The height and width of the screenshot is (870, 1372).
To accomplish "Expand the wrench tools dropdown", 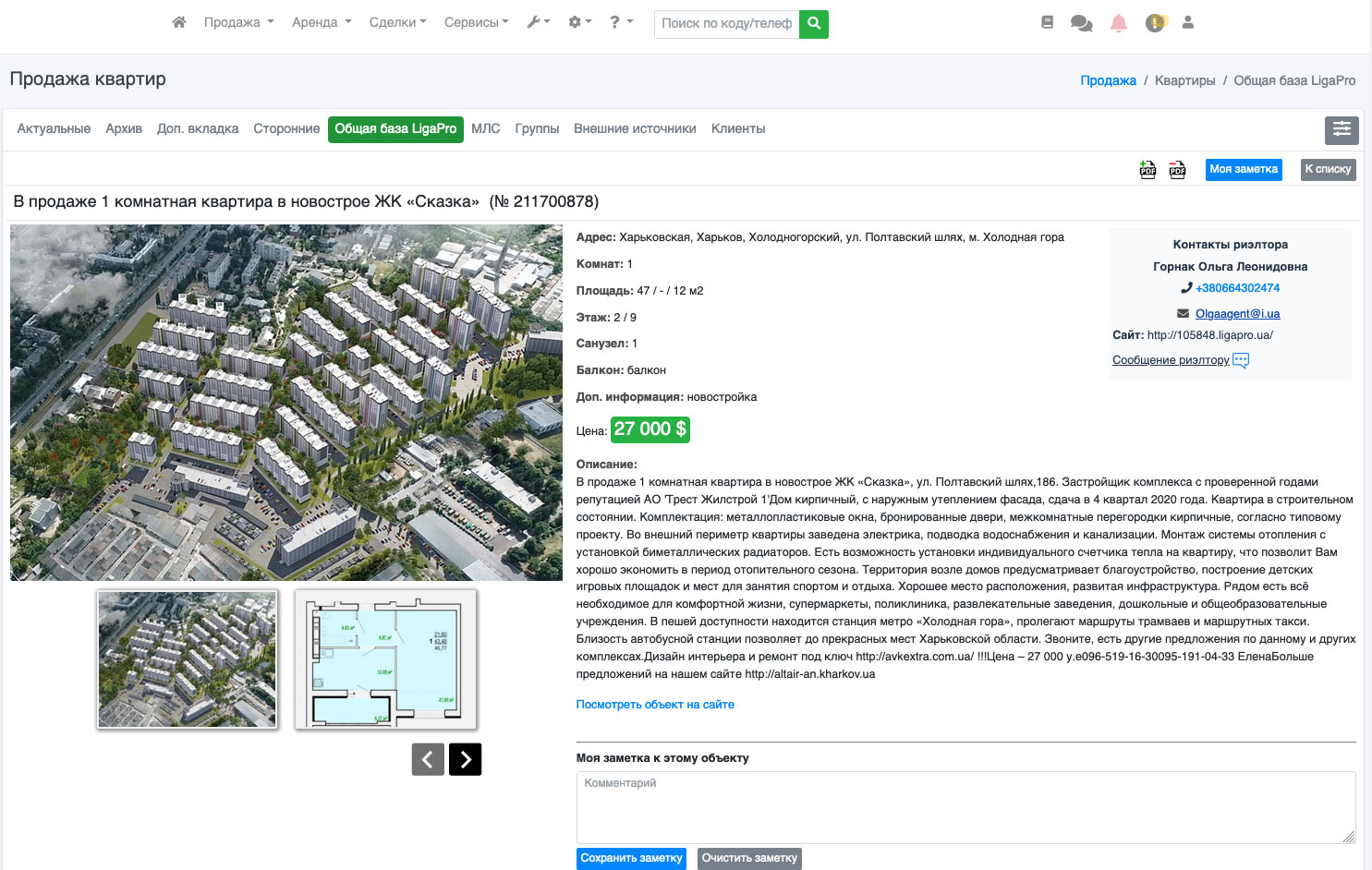I will pos(538,22).
